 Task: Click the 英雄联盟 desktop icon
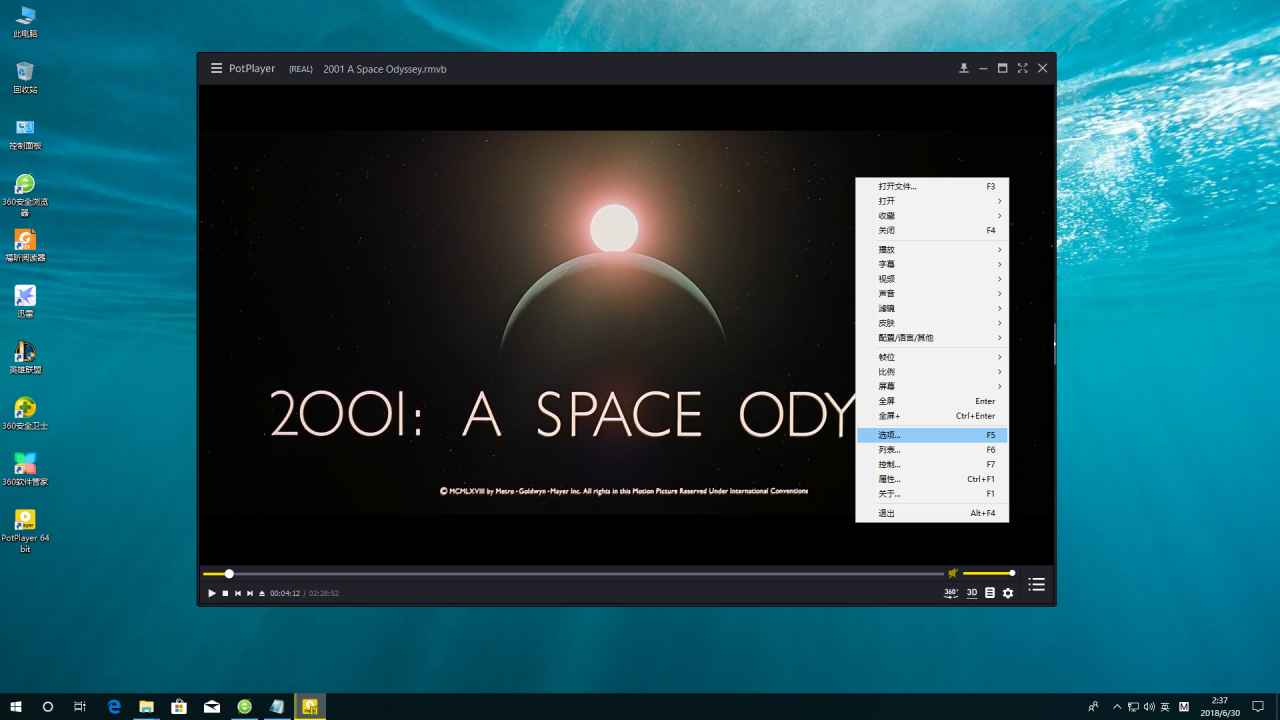coord(25,357)
